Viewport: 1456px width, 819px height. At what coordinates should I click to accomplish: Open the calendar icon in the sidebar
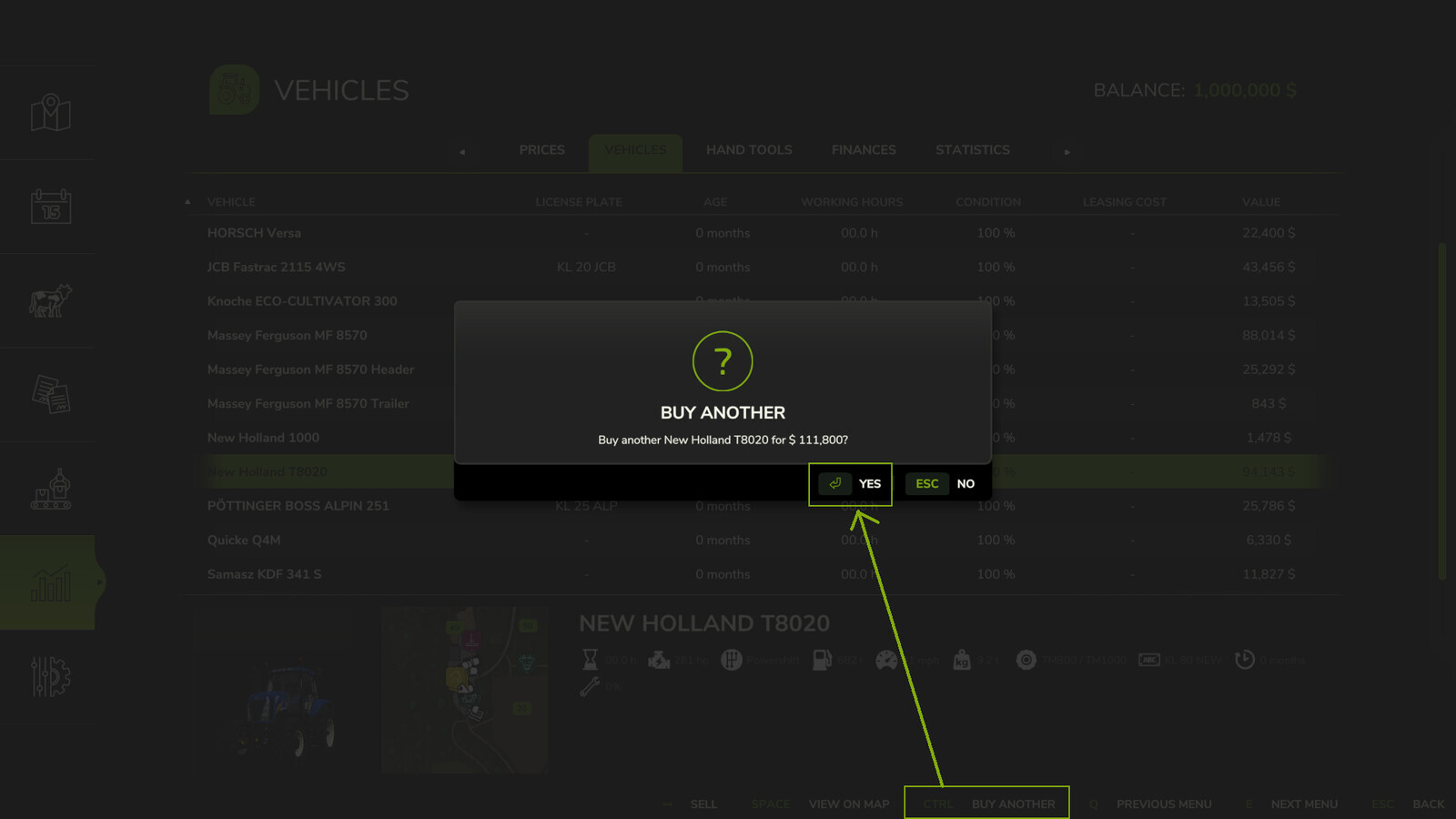51,207
